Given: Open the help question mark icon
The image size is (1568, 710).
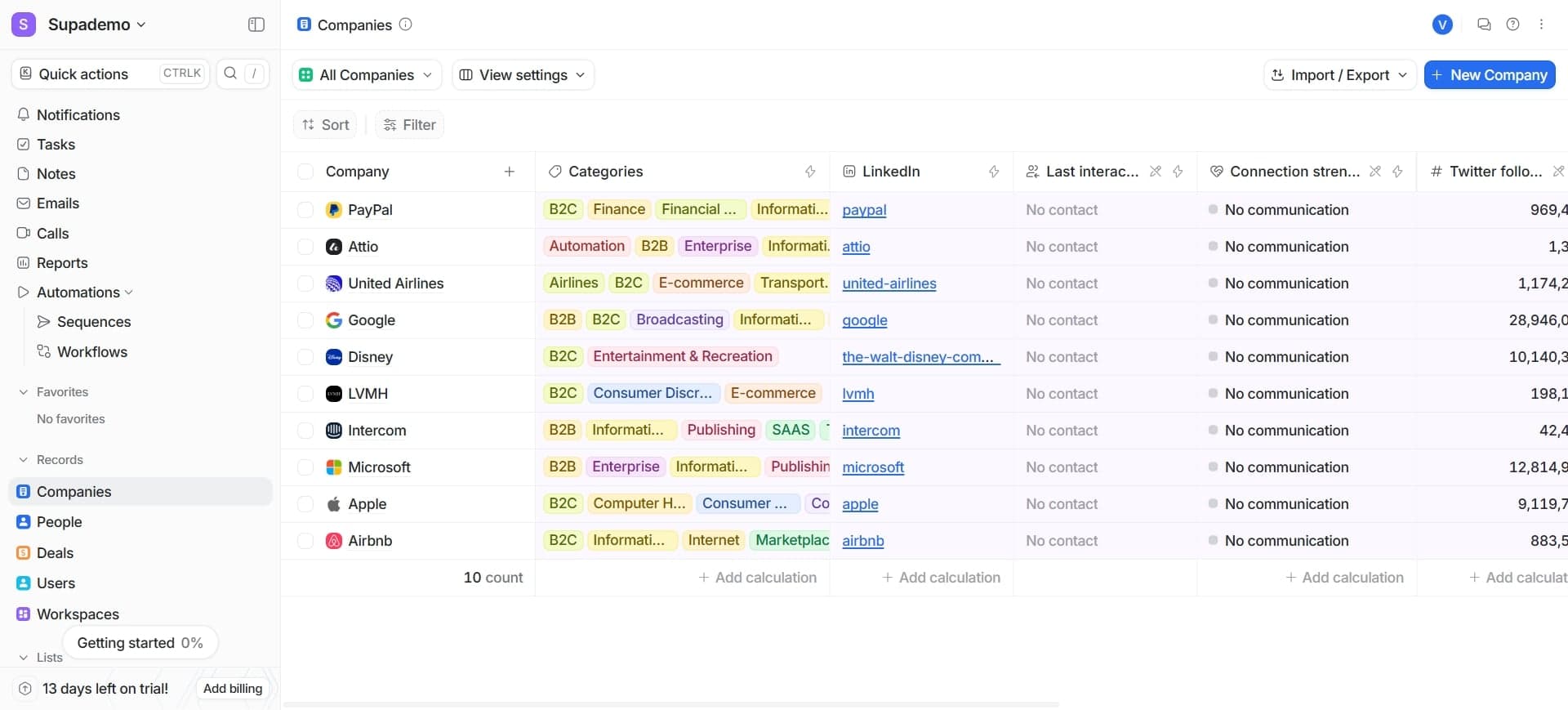Looking at the screenshot, I should (x=1512, y=25).
